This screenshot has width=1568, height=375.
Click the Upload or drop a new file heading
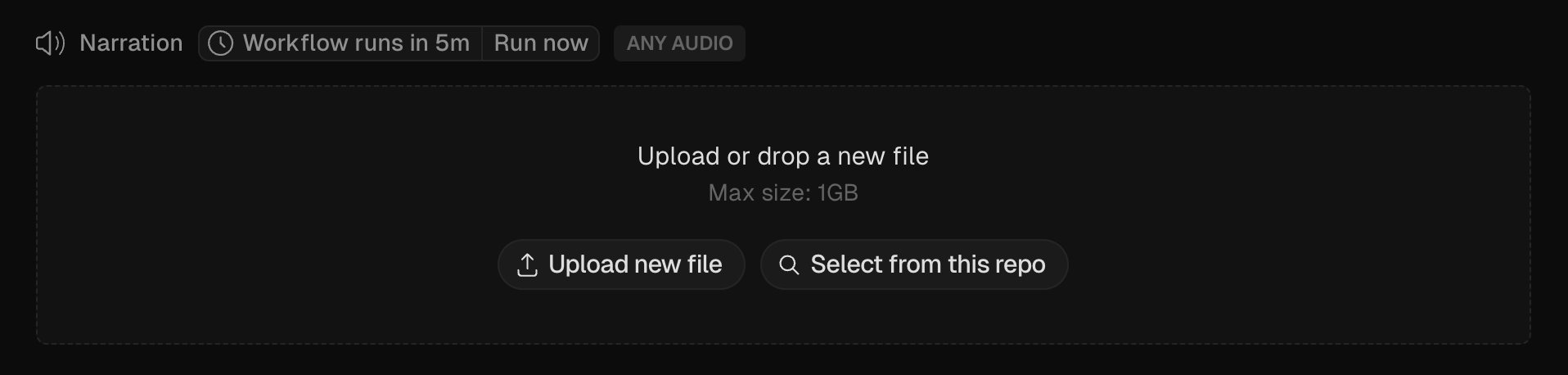(x=783, y=156)
